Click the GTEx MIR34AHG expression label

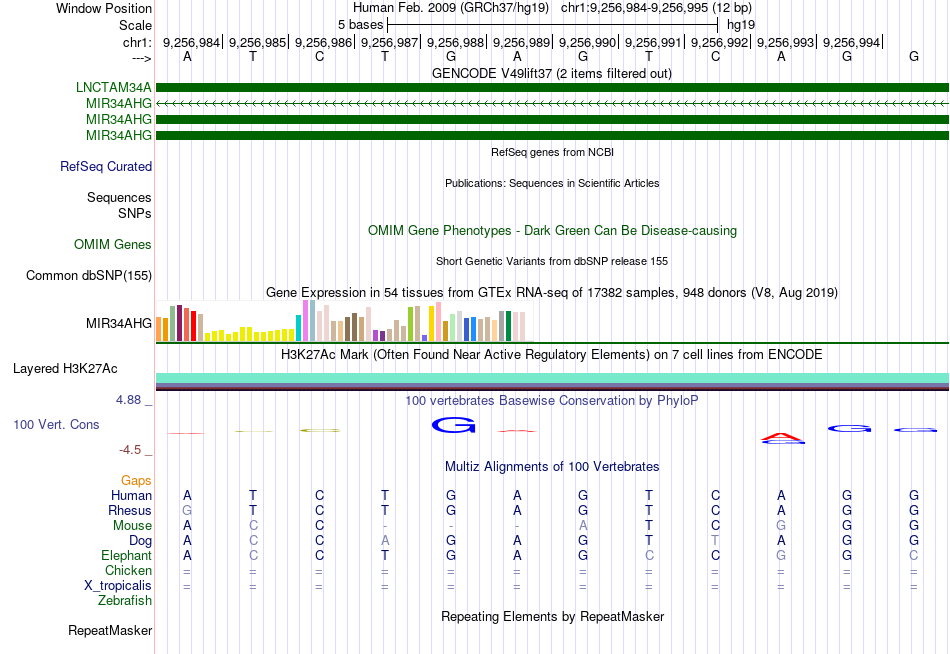pyautogui.click(x=119, y=323)
